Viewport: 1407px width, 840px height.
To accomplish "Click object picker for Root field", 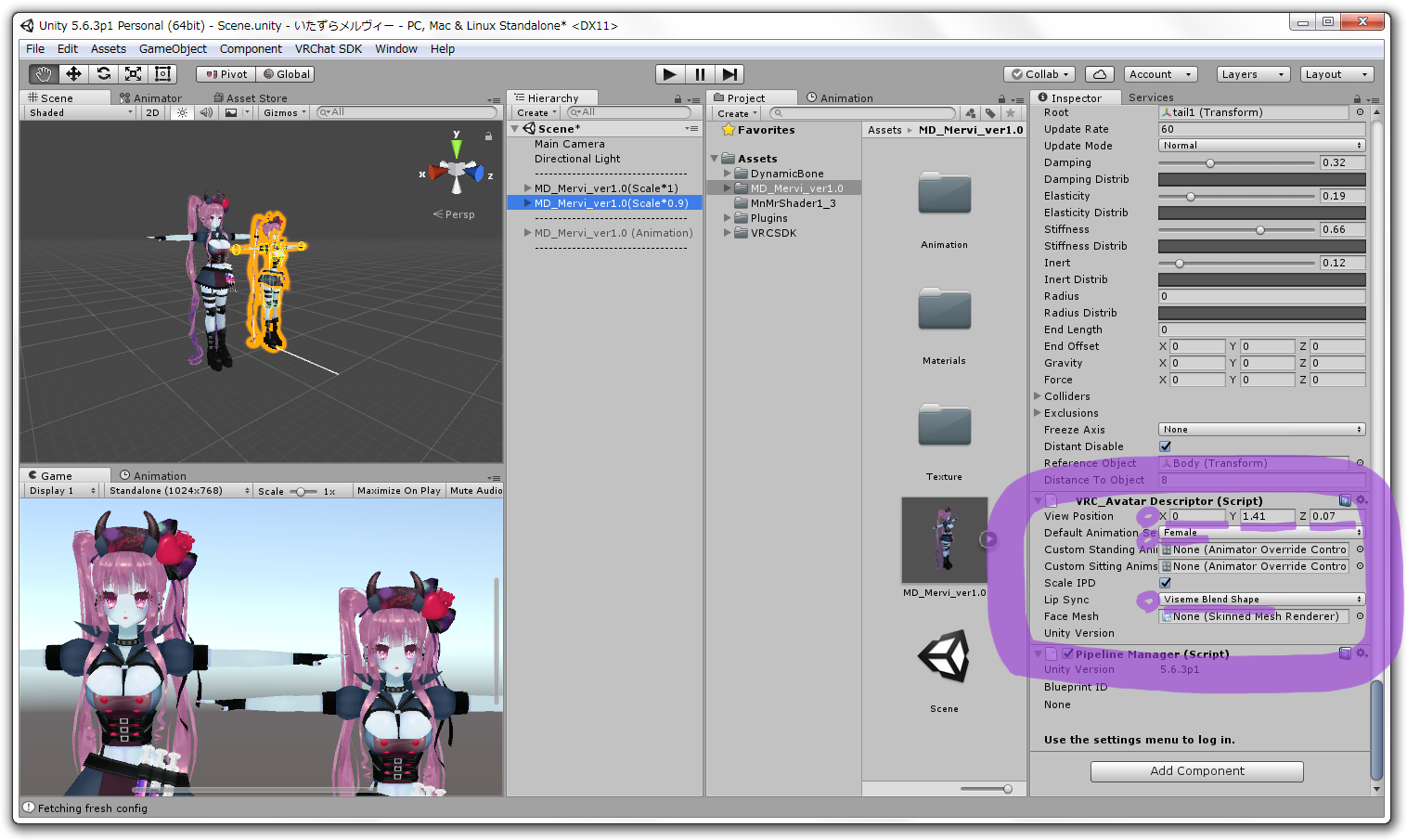I will (1360, 112).
